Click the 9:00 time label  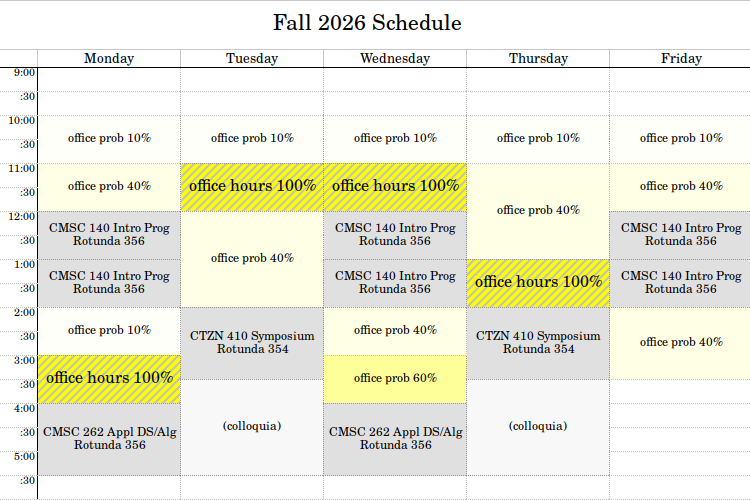[24, 73]
